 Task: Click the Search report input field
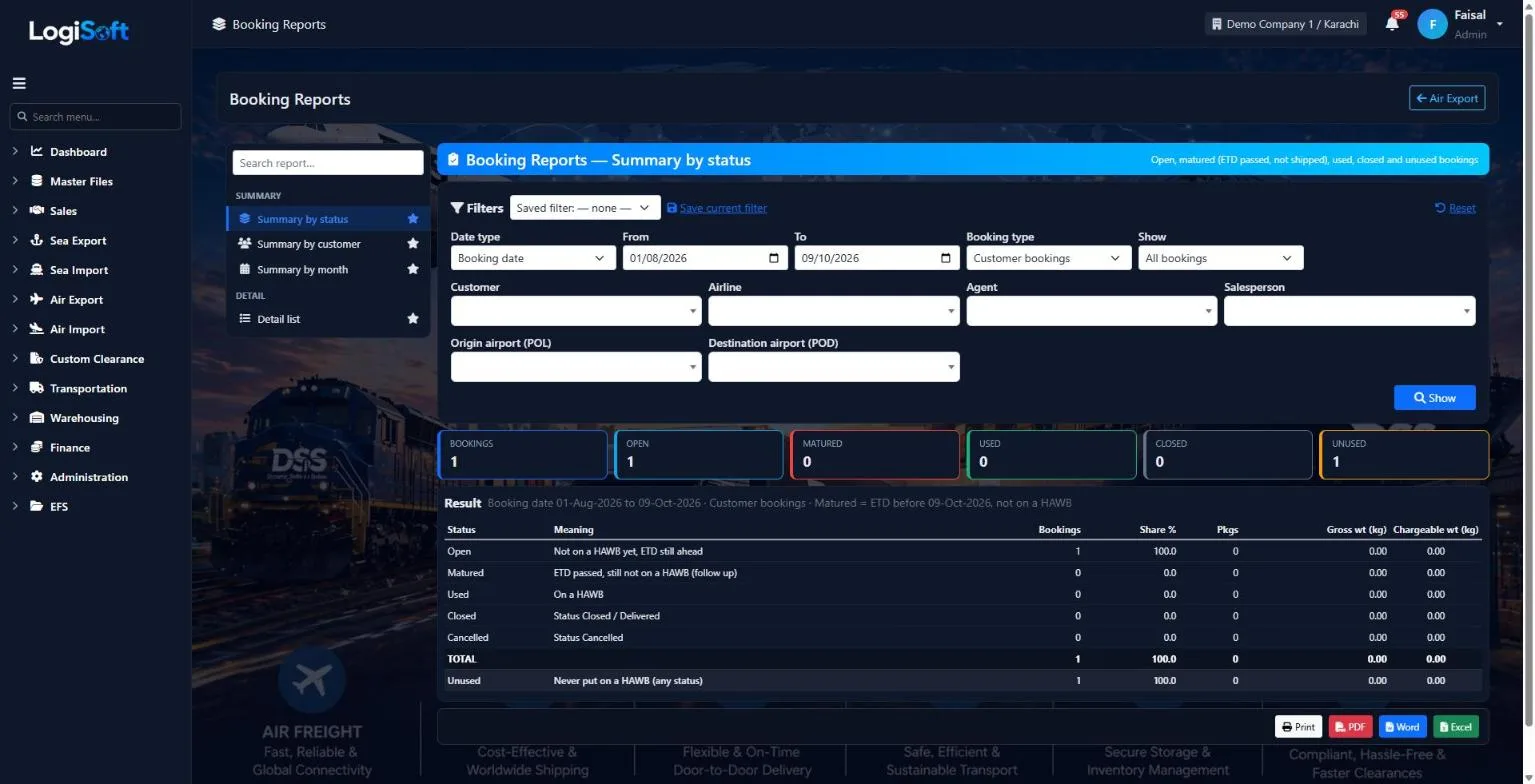(x=328, y=163)
